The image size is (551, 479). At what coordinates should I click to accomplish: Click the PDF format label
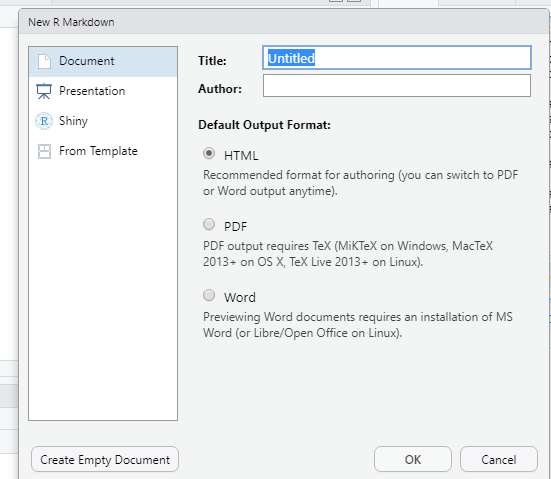(235, 227)
